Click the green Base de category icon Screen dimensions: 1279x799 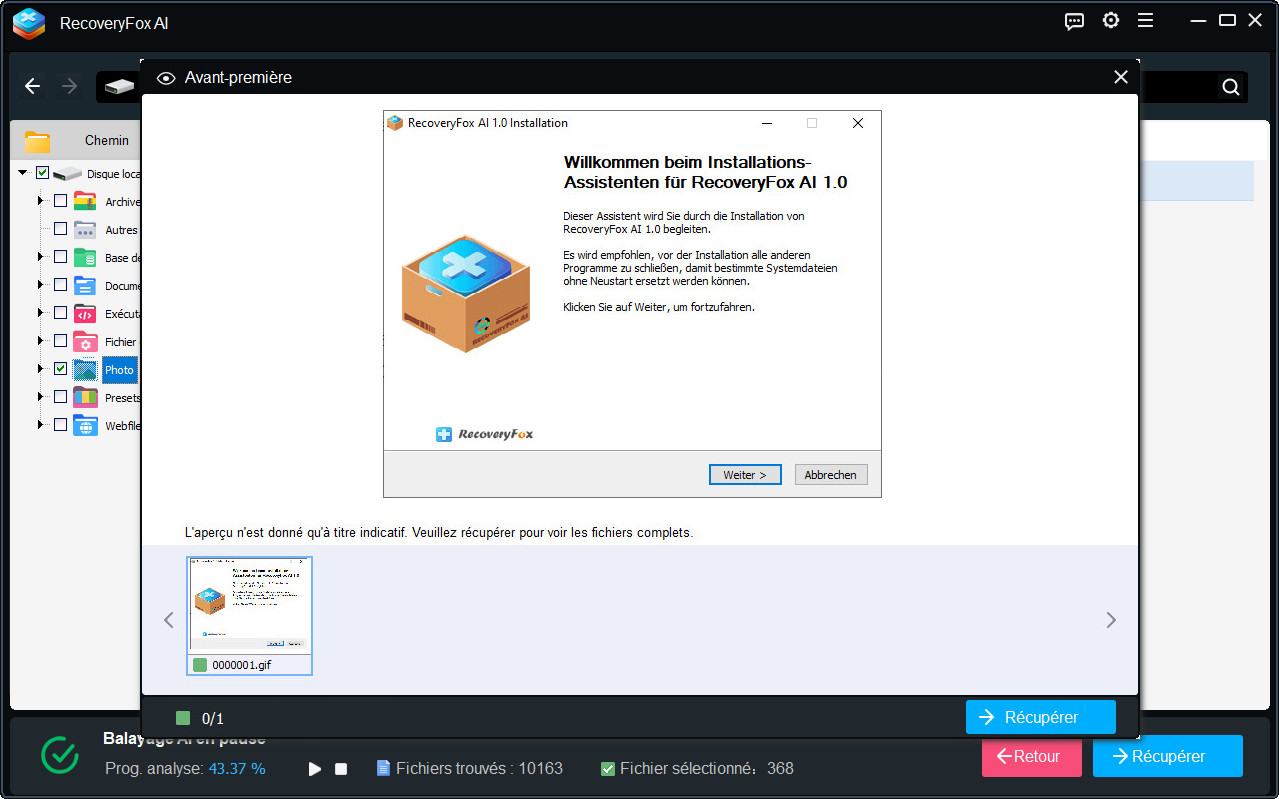coord(85,257)
